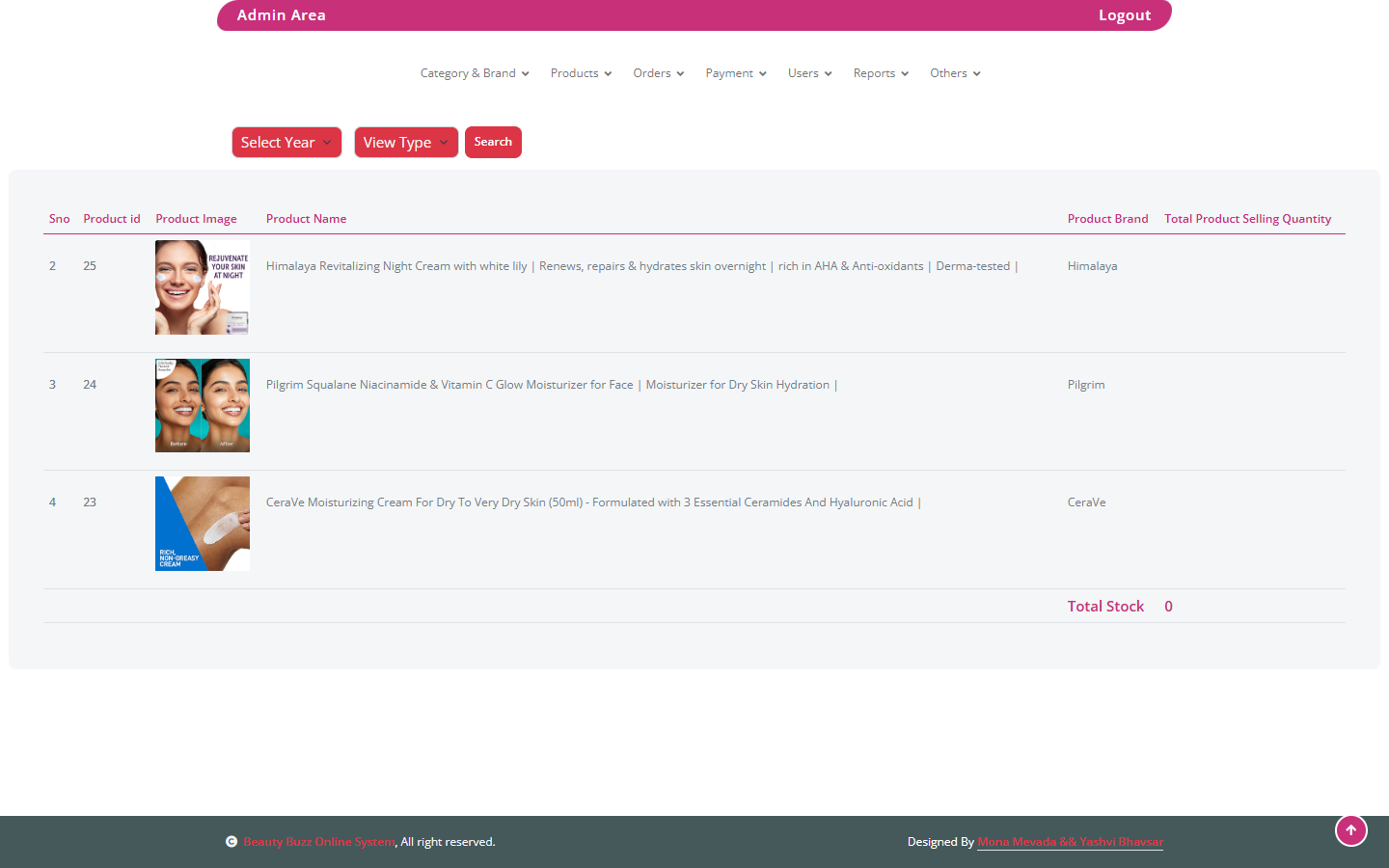
Task: Click the Total Stock label
Action: coord(1105,607)
